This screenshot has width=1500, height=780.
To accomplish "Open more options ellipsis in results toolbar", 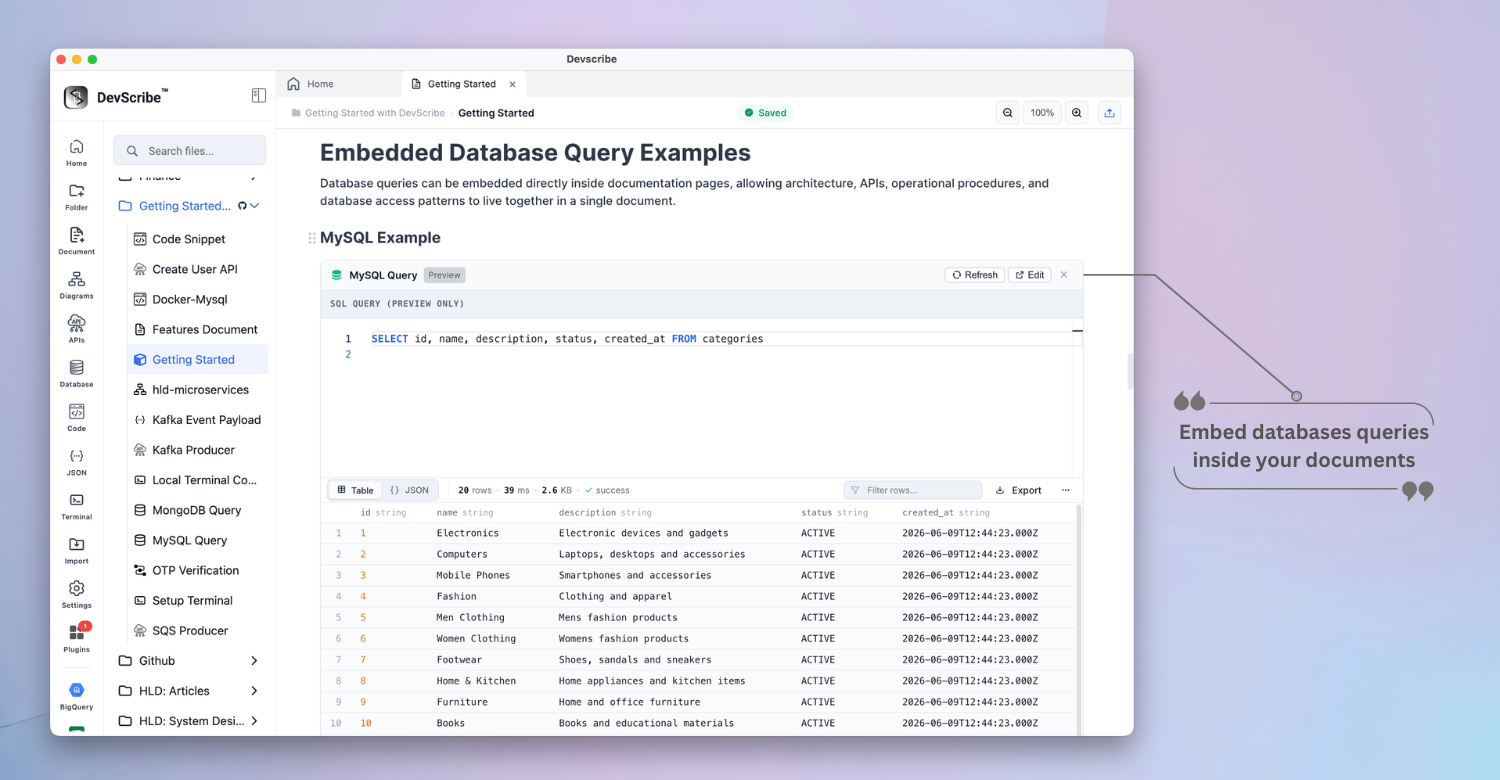I will coord(1065,490).
